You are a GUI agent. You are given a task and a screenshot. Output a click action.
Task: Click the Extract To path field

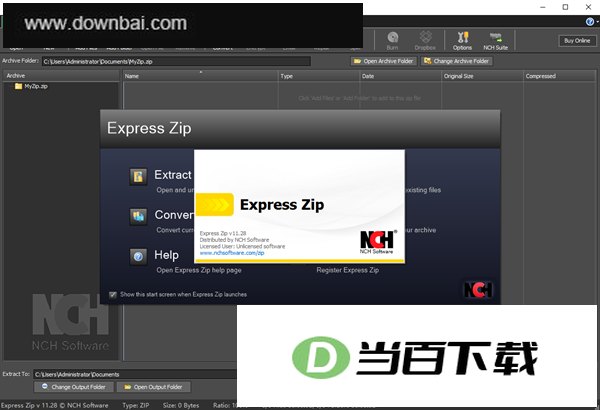pyautogui.click(x=135, y=374)
